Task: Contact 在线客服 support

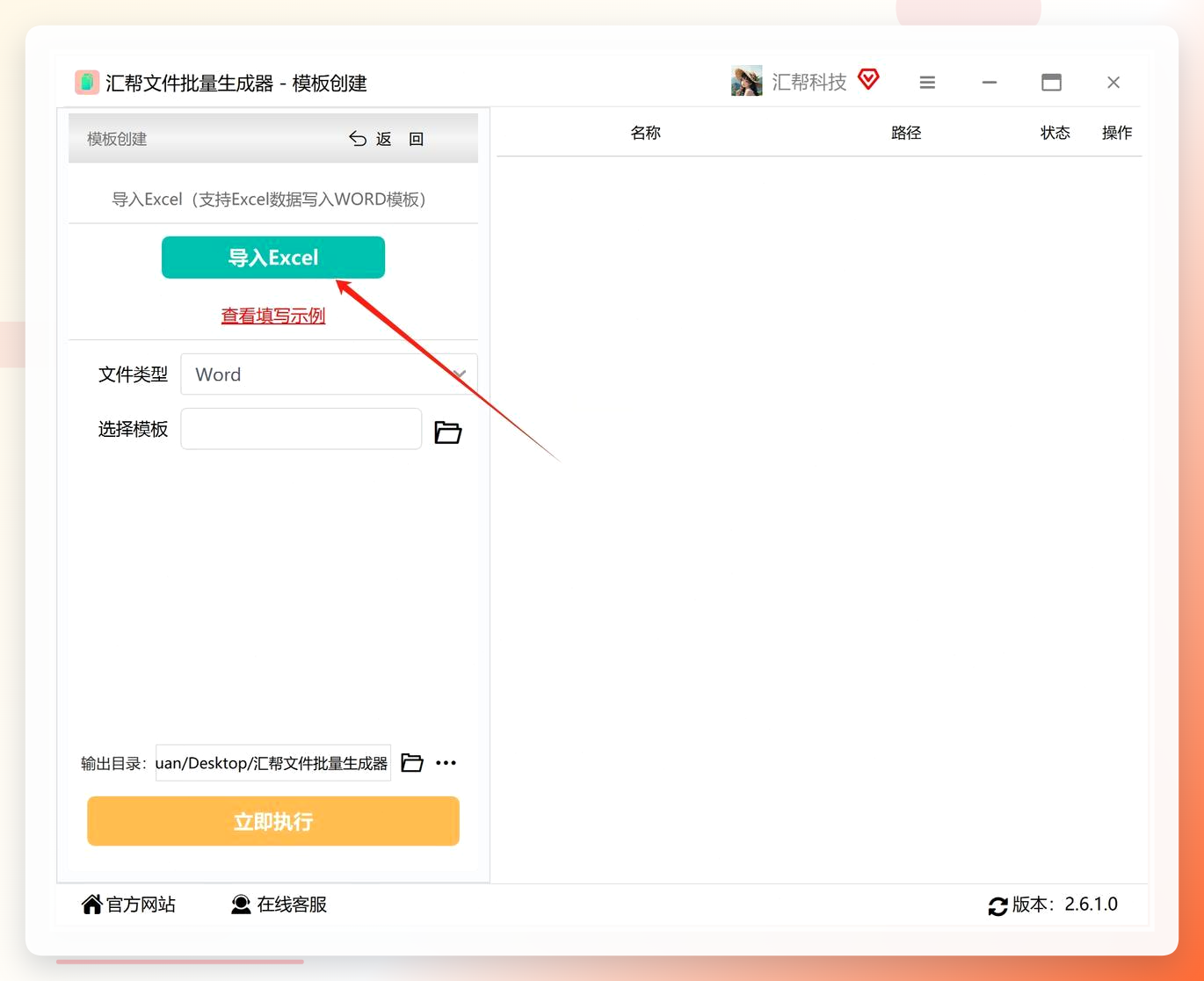Action: (279, 905)
